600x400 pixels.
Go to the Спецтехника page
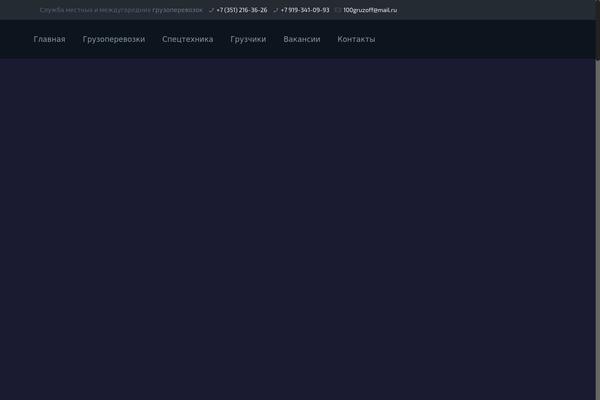tap(188, 39)
